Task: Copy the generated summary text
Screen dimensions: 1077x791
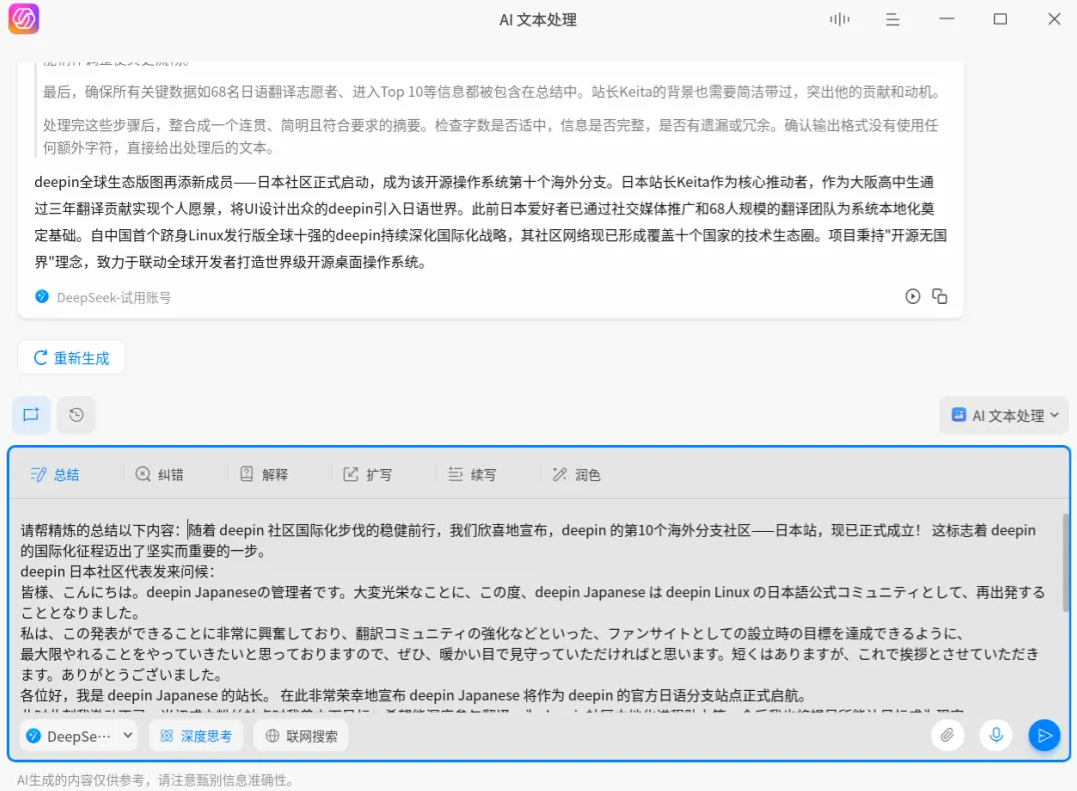Action: (x=939, y=296)
